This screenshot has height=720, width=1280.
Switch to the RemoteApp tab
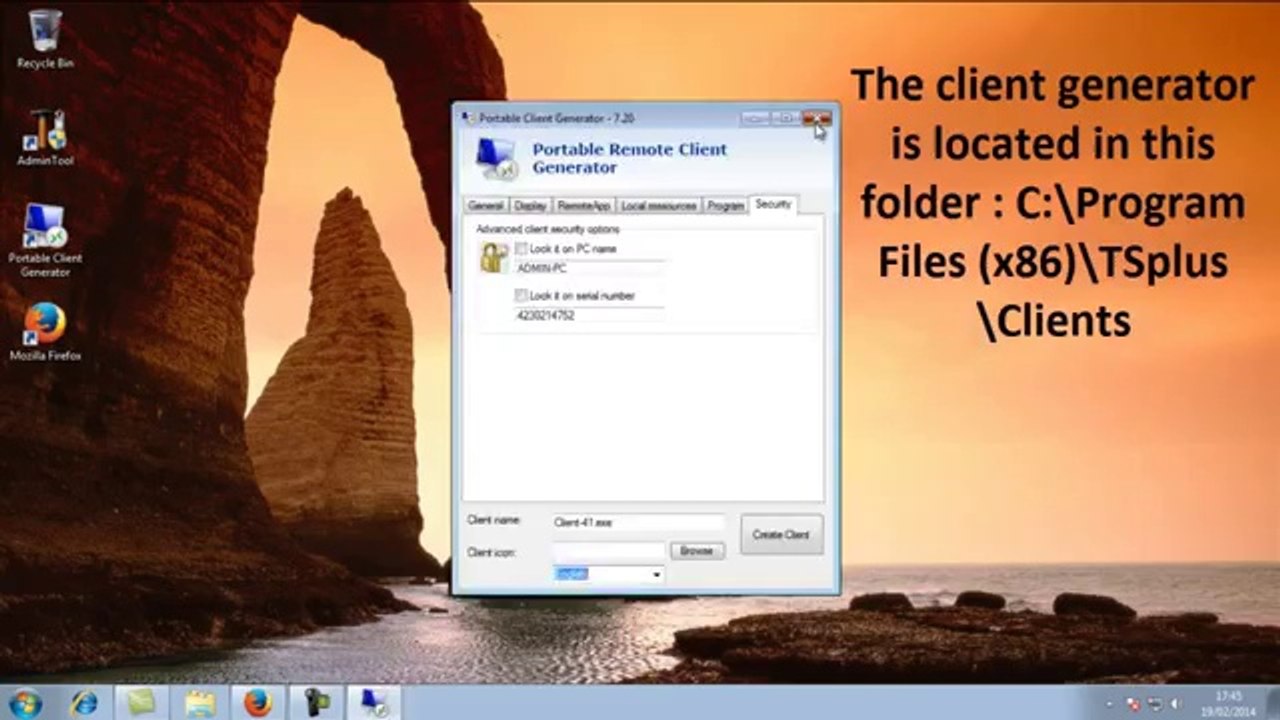pyautogui.click(x=584, y=205)
